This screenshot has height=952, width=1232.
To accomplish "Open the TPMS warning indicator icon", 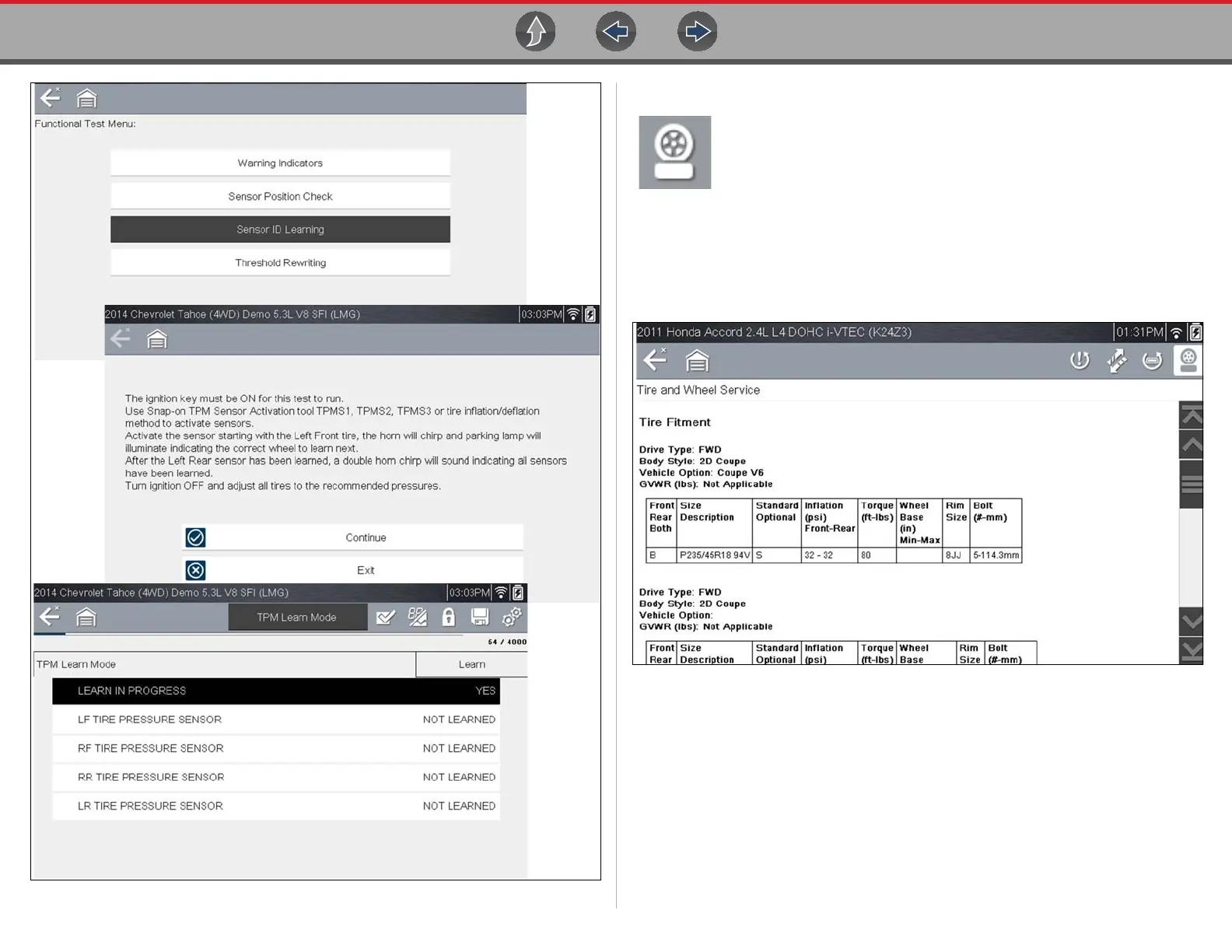I will (1080, 360).
